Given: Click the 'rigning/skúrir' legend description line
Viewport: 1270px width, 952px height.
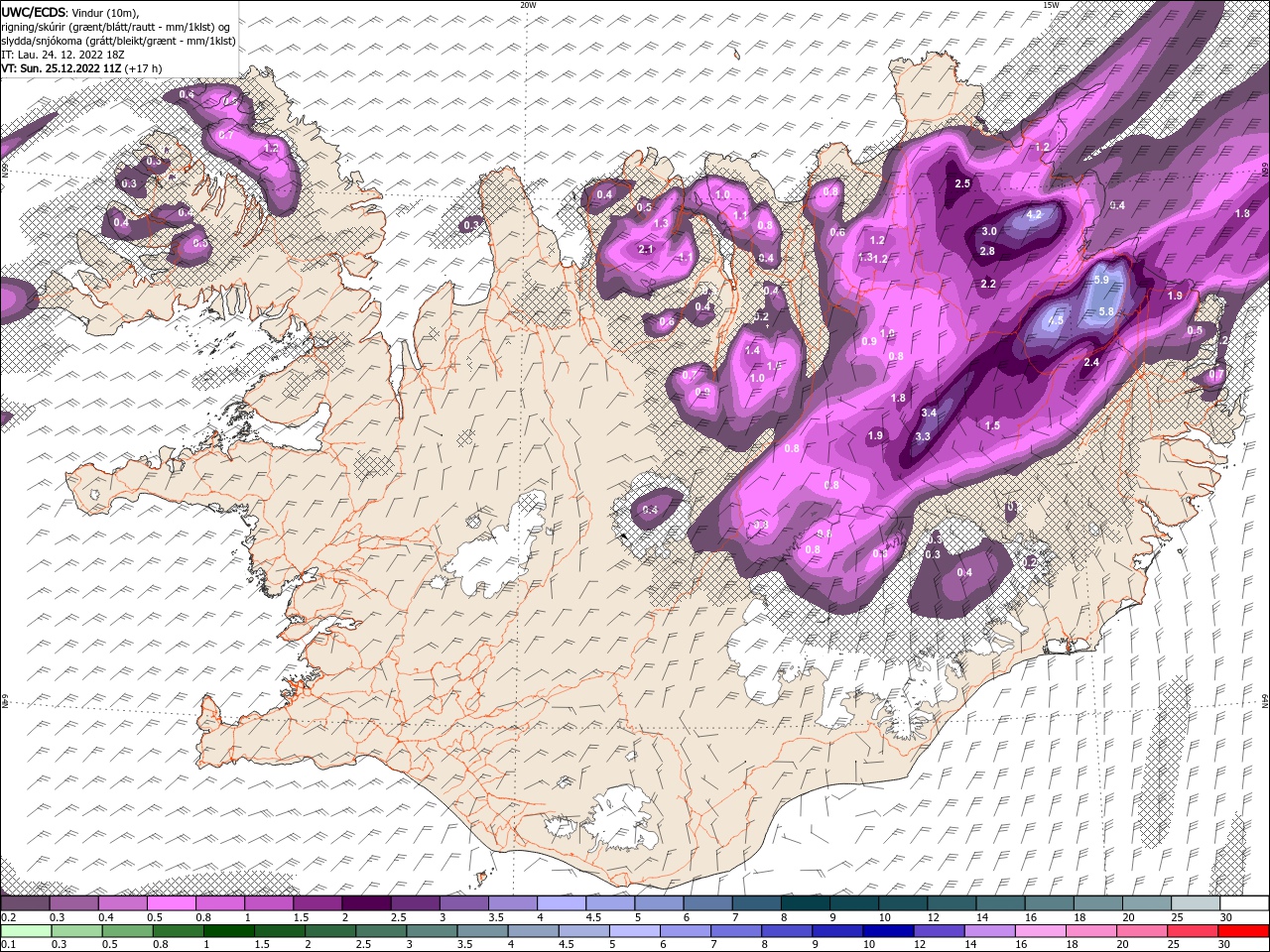Looking at the screenshot, I should tap(115, 27).
